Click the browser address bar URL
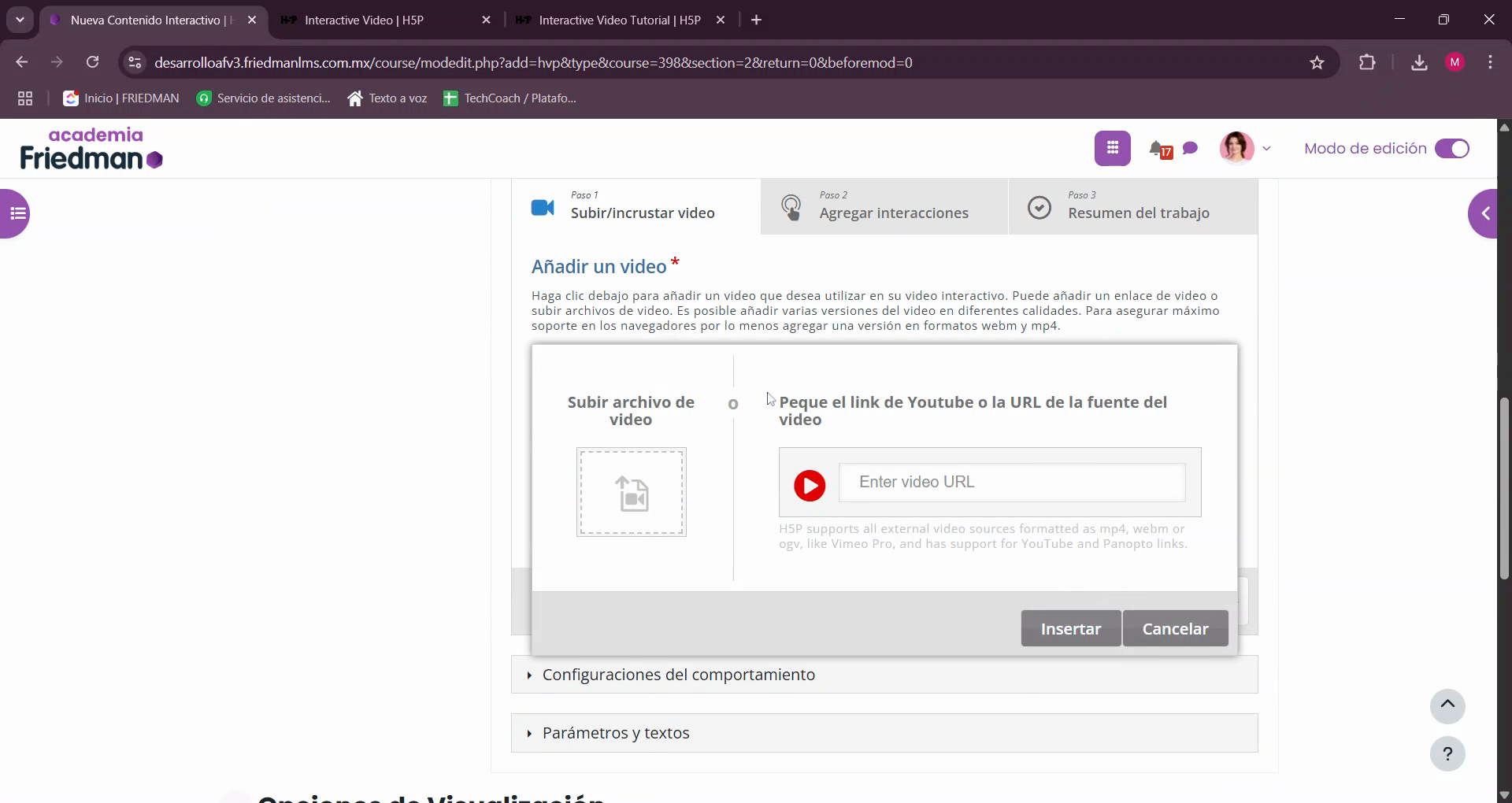 tap(533, 62)
